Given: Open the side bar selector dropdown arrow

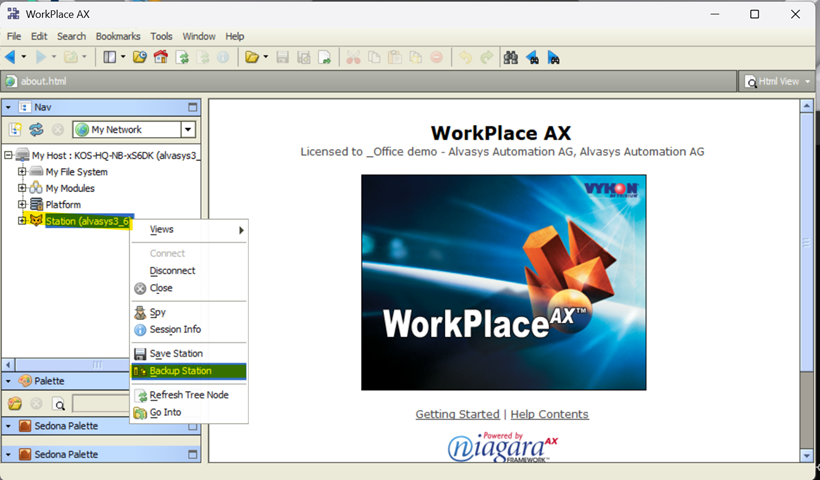Looking at the screenshot, I should (123, 57).
